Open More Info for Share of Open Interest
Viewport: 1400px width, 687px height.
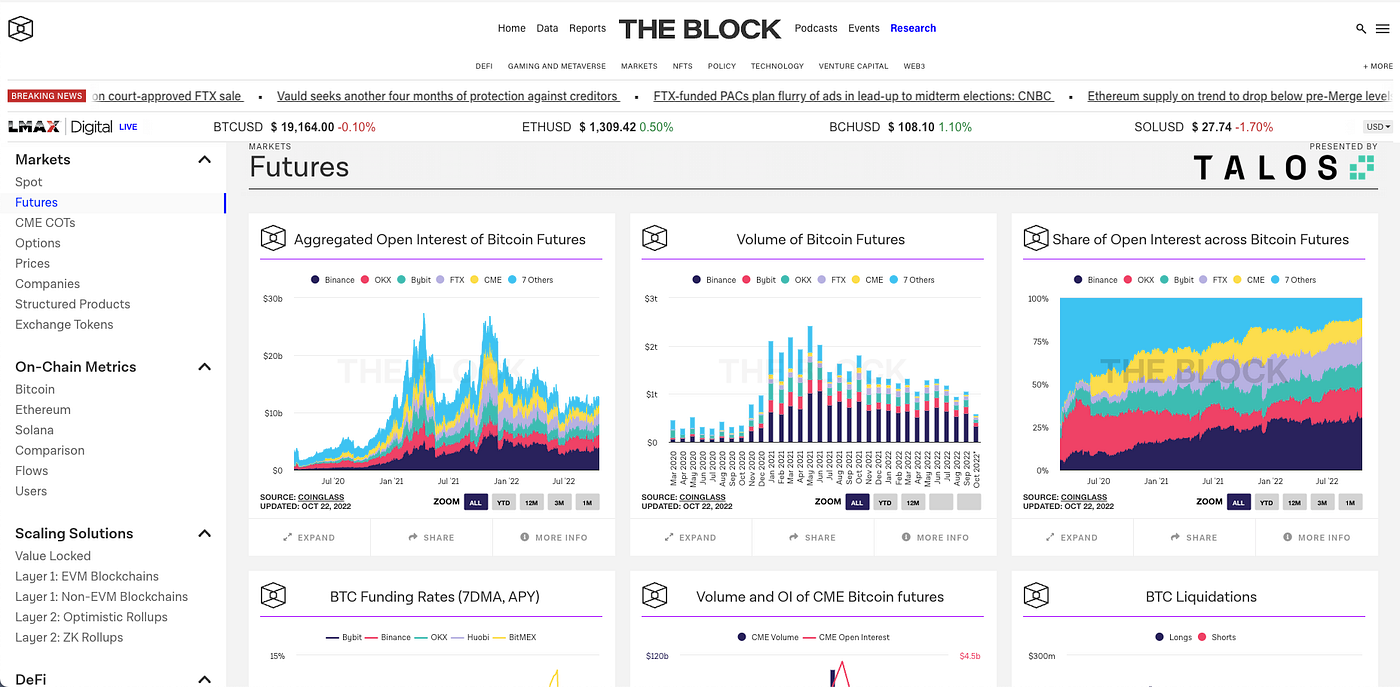click(1317, 538)
